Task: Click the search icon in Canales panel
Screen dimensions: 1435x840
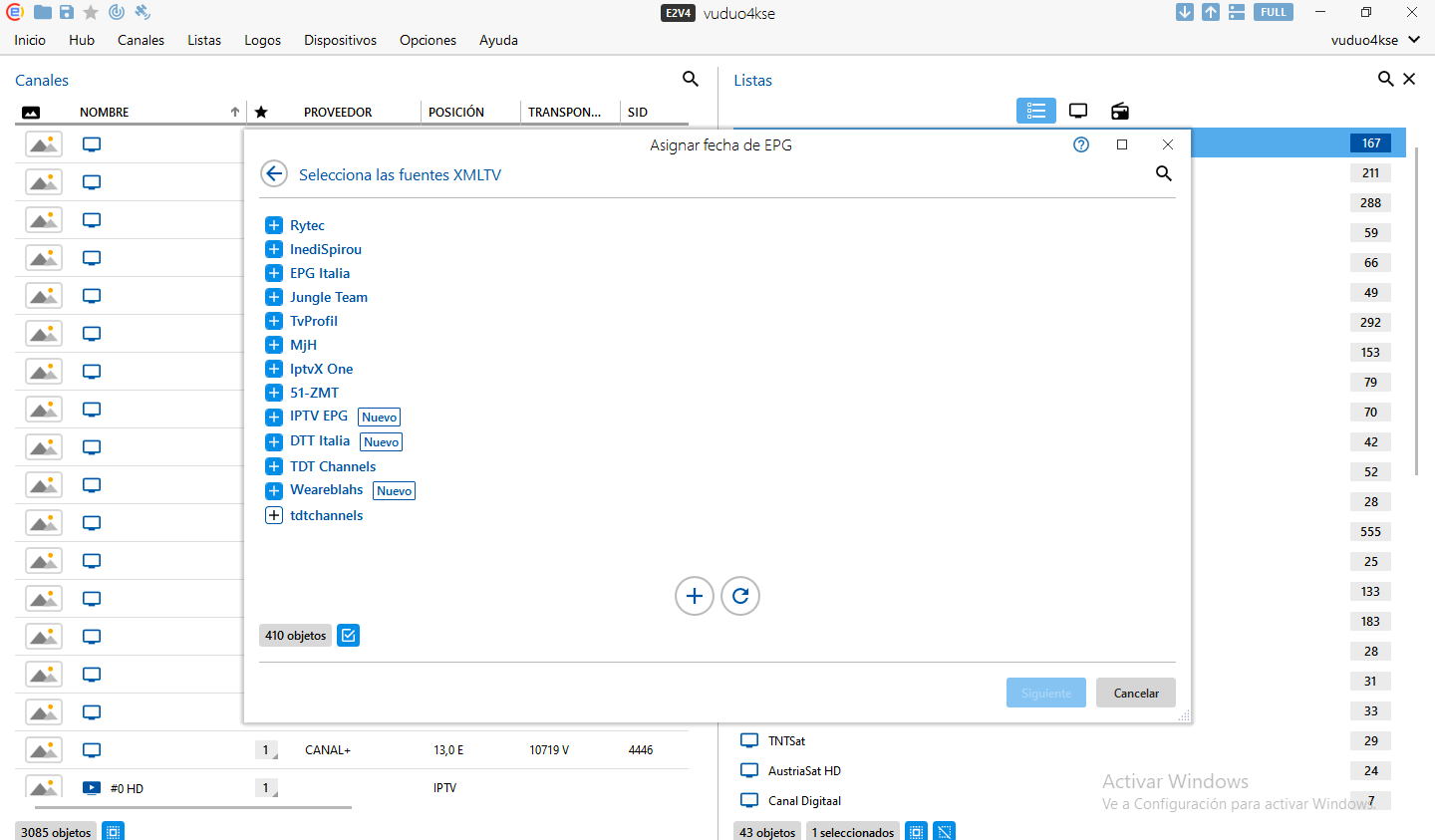Action: click(690, 79)
